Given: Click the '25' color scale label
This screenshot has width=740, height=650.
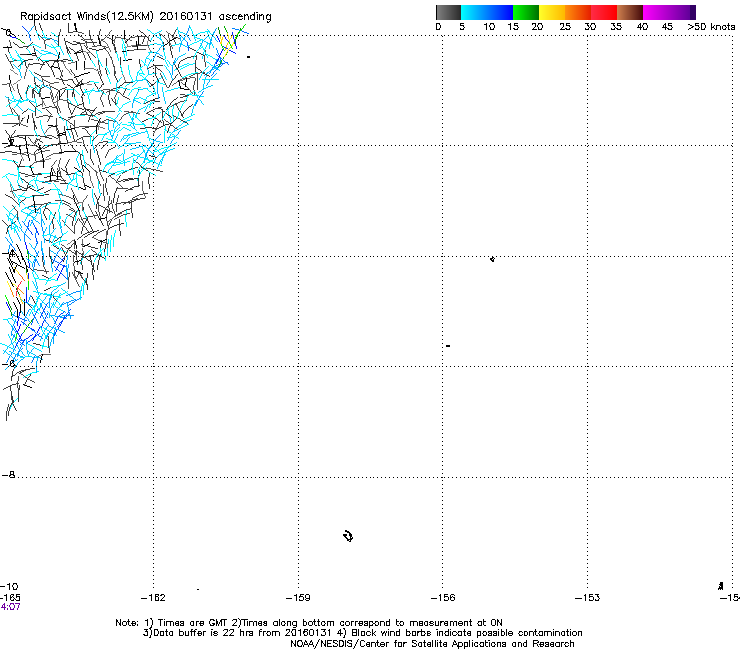Looking at the screenshot, I should [565, 27].
